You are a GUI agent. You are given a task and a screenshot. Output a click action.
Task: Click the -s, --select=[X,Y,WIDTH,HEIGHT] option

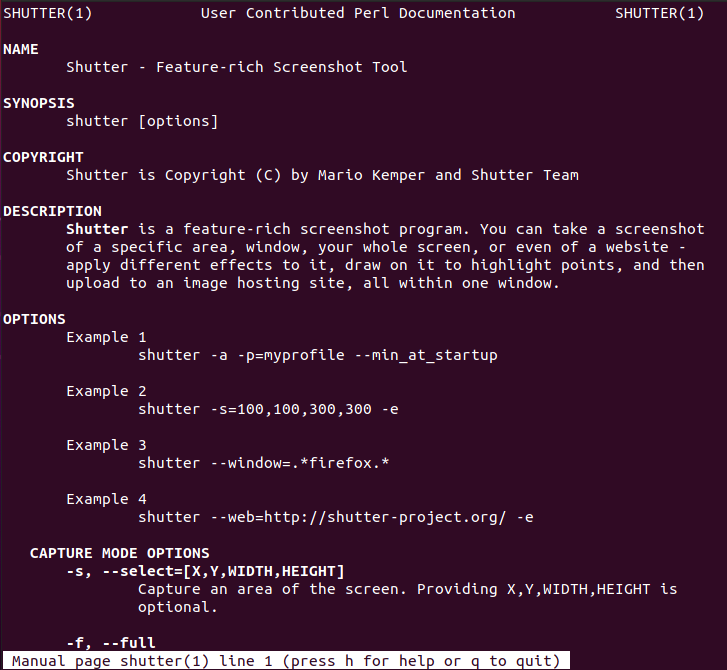205,571
